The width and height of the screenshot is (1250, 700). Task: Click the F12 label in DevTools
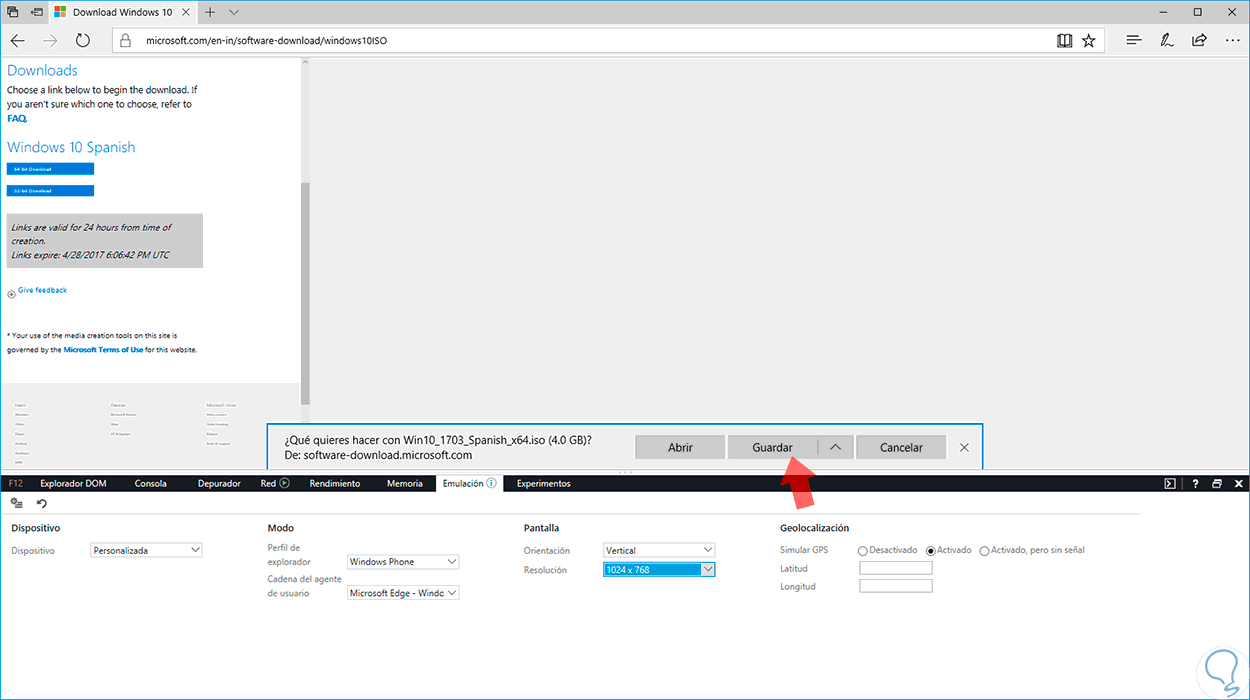coord(15,483)
